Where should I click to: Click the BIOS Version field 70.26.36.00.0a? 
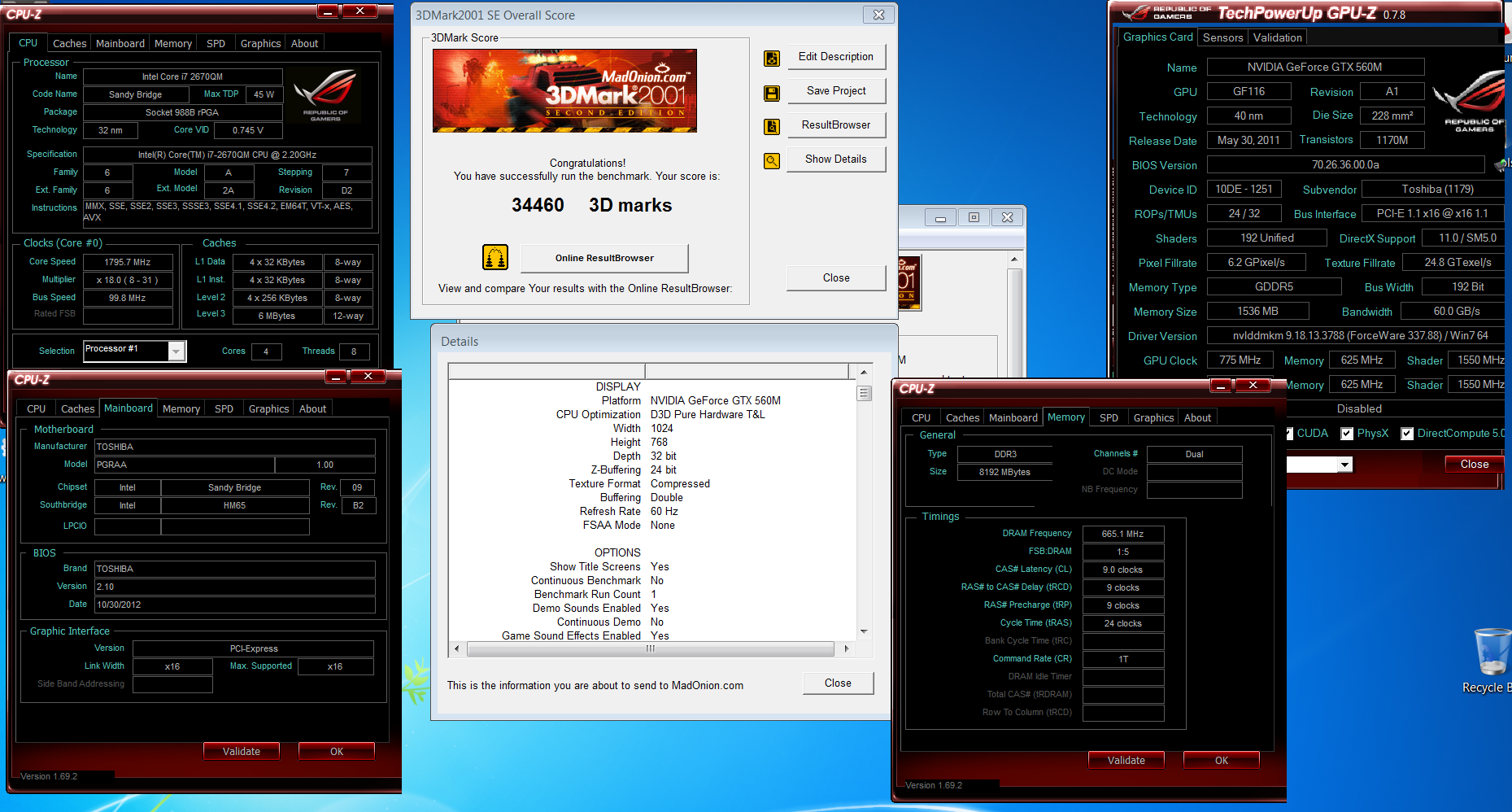[x=1345, y=164]
